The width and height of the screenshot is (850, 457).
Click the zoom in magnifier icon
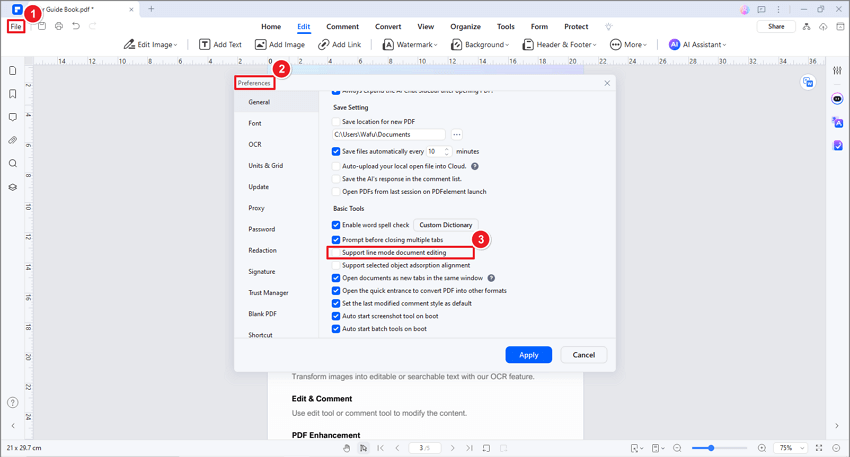click(762, 448)
